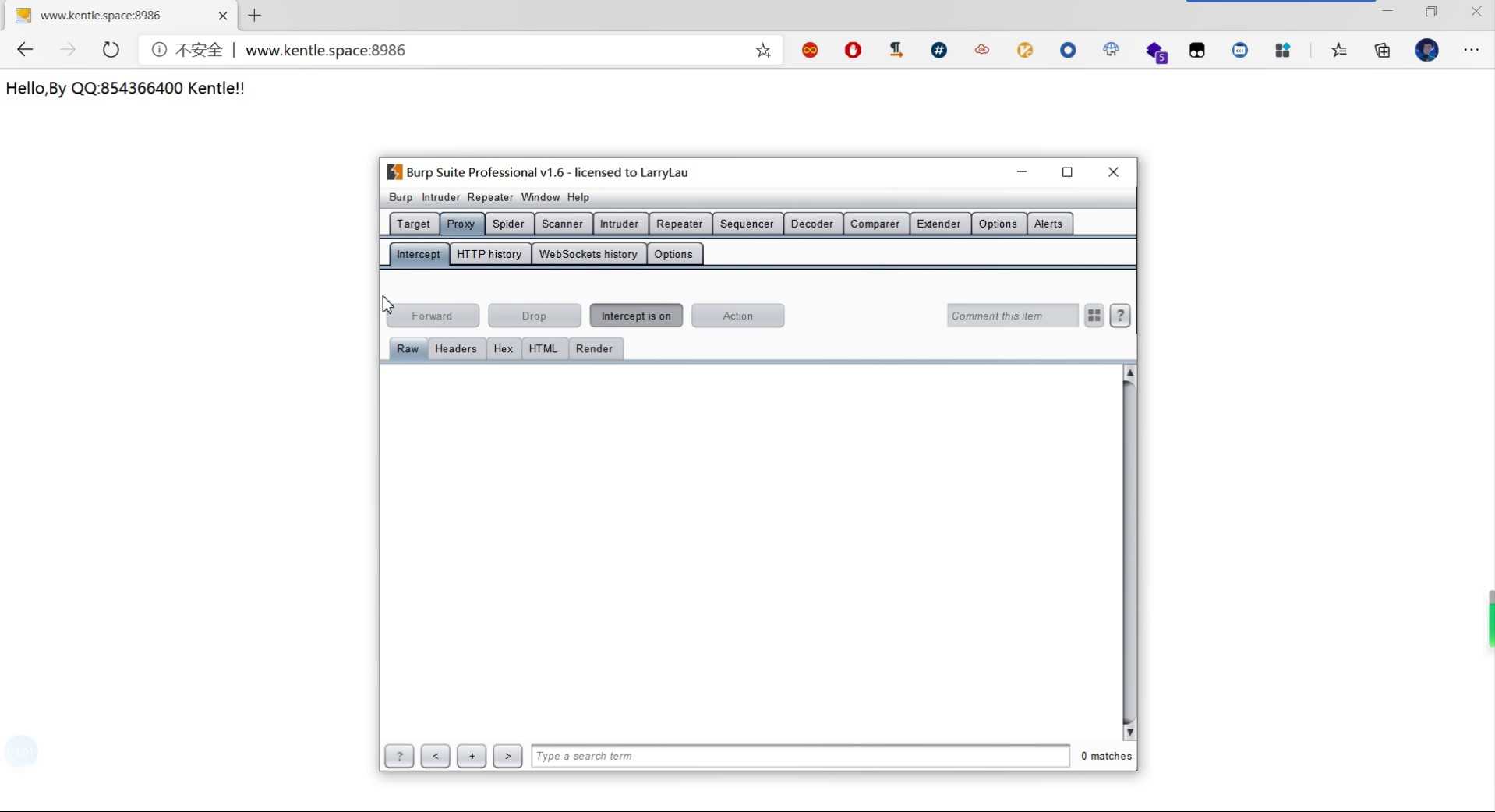Open the Repeater tool tab
1495x812 pixels.
(679, 224)
